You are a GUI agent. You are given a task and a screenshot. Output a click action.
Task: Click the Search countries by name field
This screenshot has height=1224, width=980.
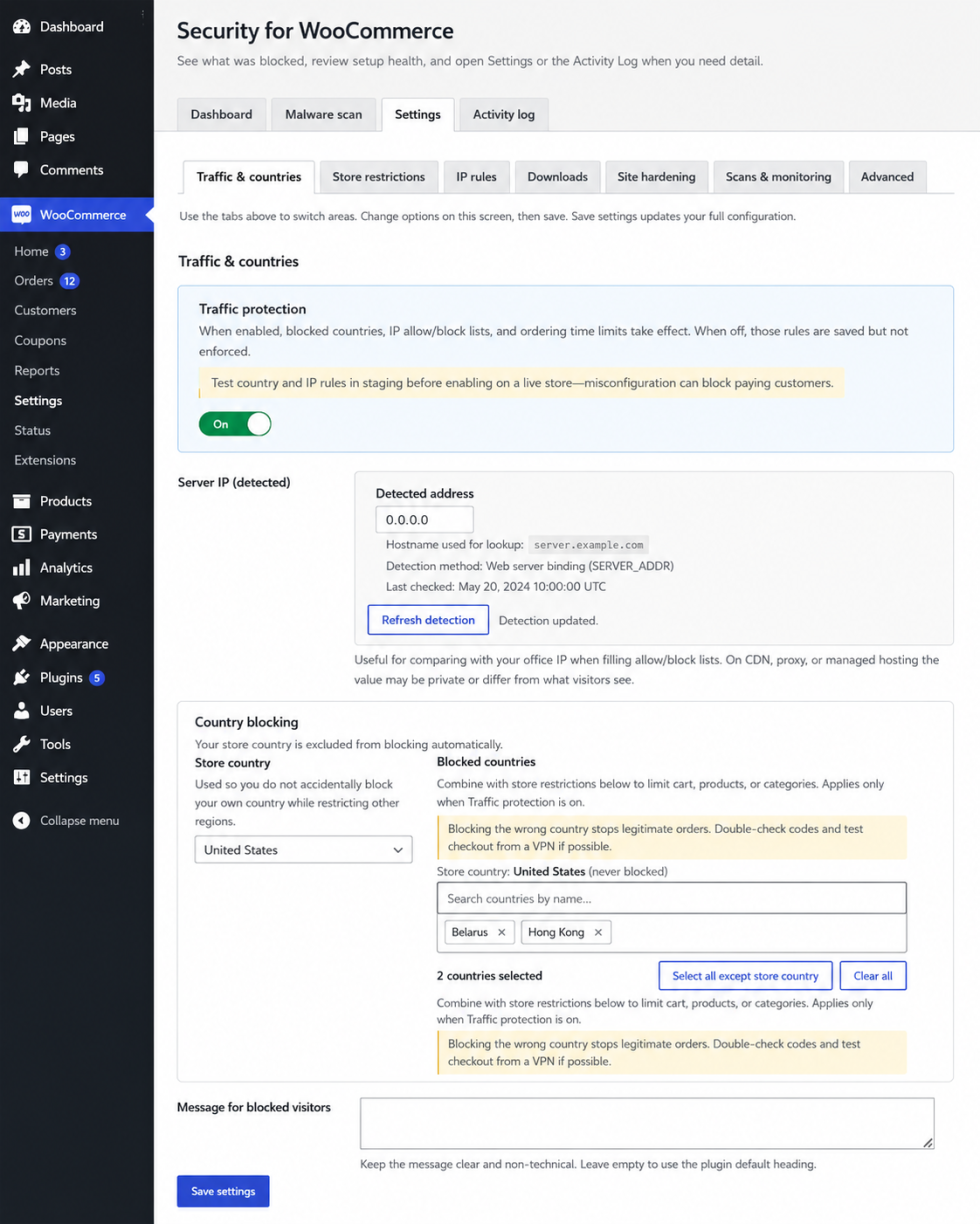click(x=672, y=898)
